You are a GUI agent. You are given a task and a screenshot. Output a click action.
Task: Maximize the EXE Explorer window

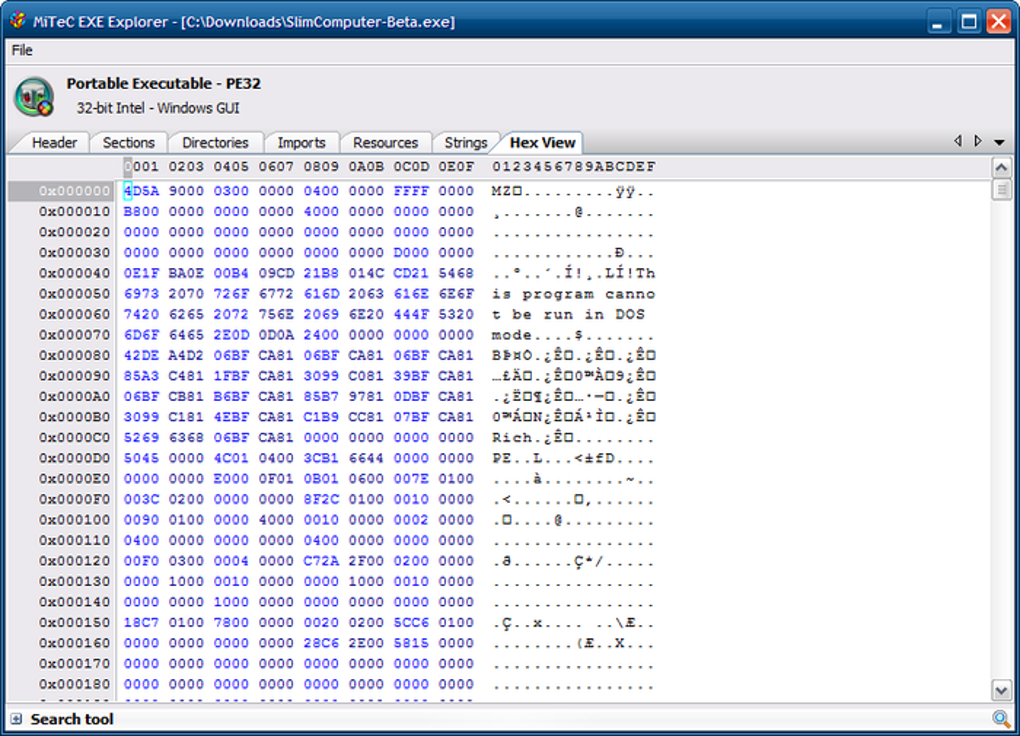point(969,21)
